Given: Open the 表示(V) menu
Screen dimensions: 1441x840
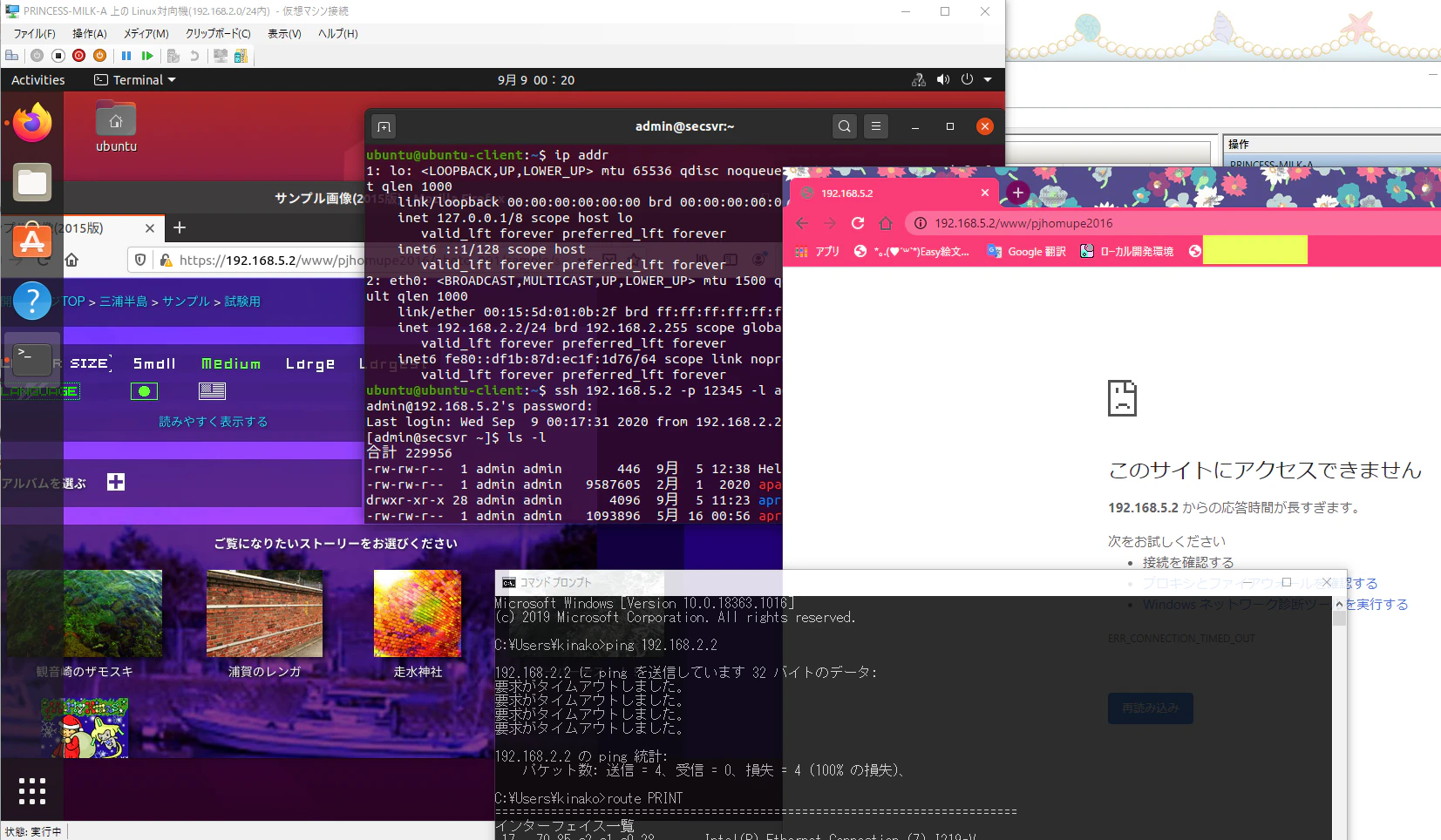Looking at the screenshot, I should click(x=284, y=33).
